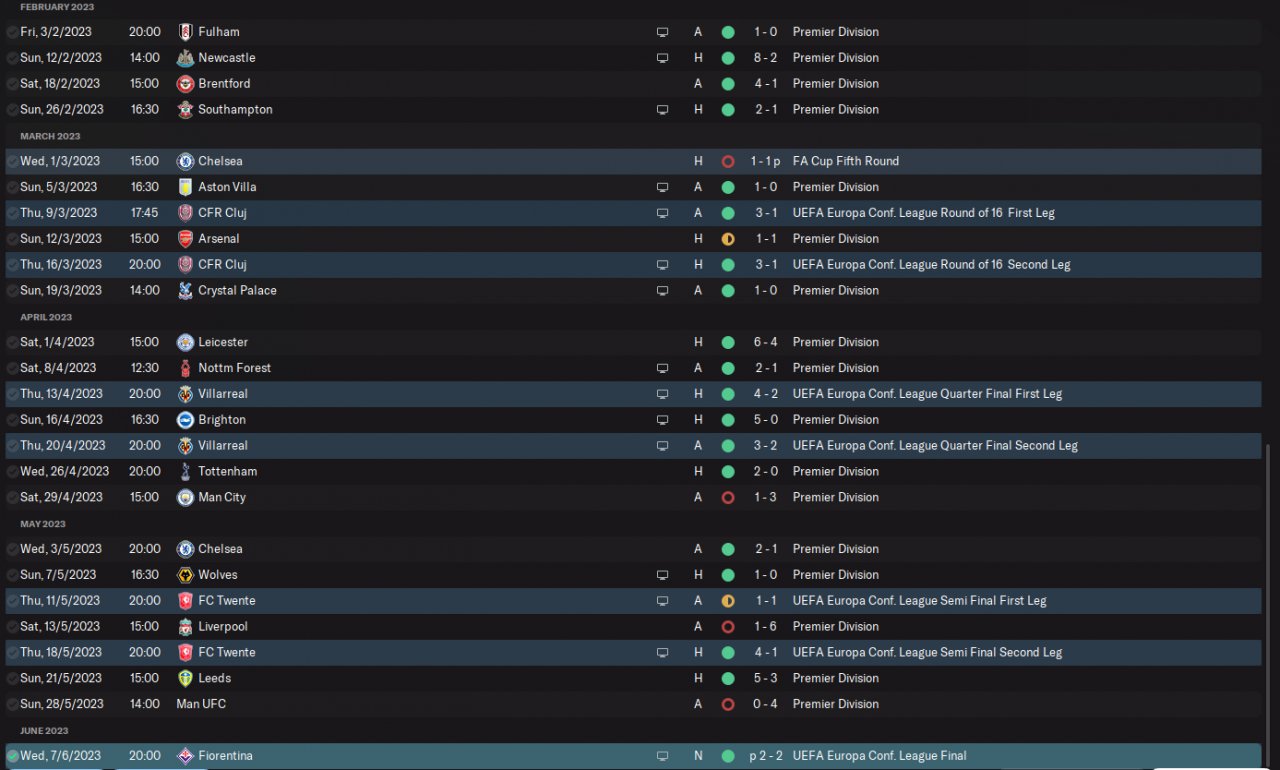The width and height of the screenshot is (1280, 770).
Task: Click the green win indicator on the Leicester row
Action: click(728, 342)
